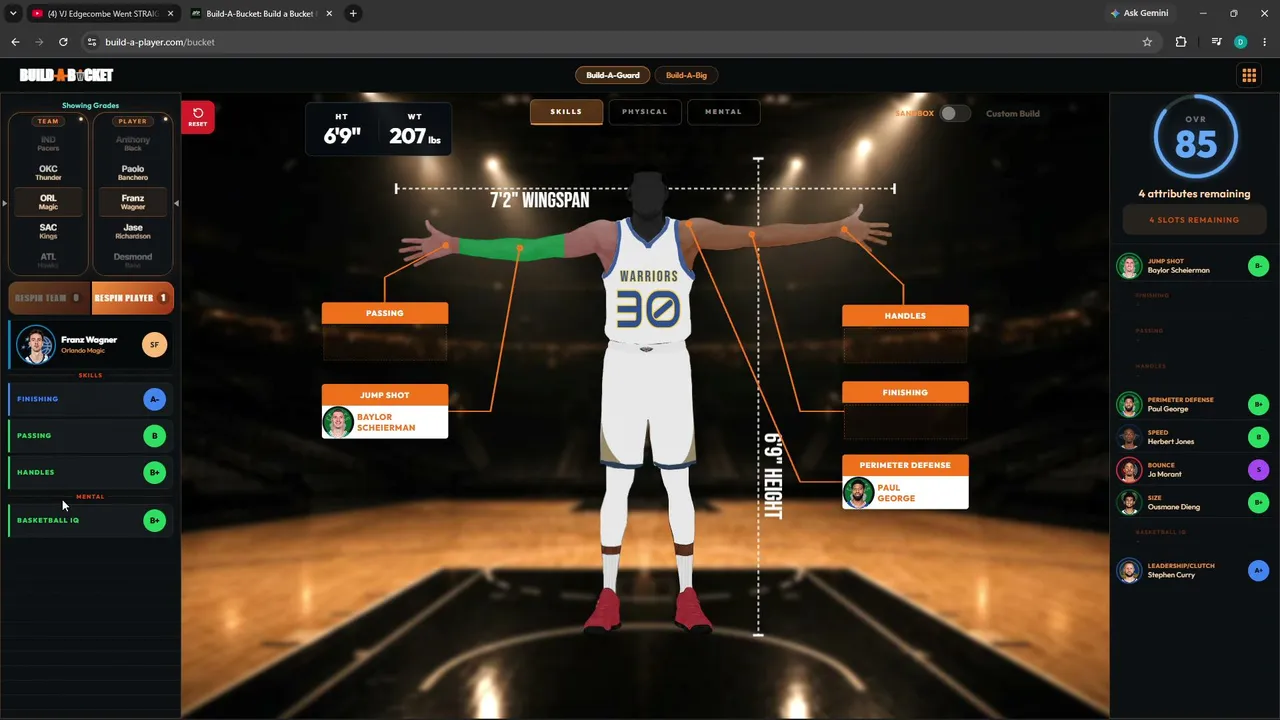1280x720 pixels.
Task: Select the Build-A-Big mode
Action: click(x=687, y=75)
